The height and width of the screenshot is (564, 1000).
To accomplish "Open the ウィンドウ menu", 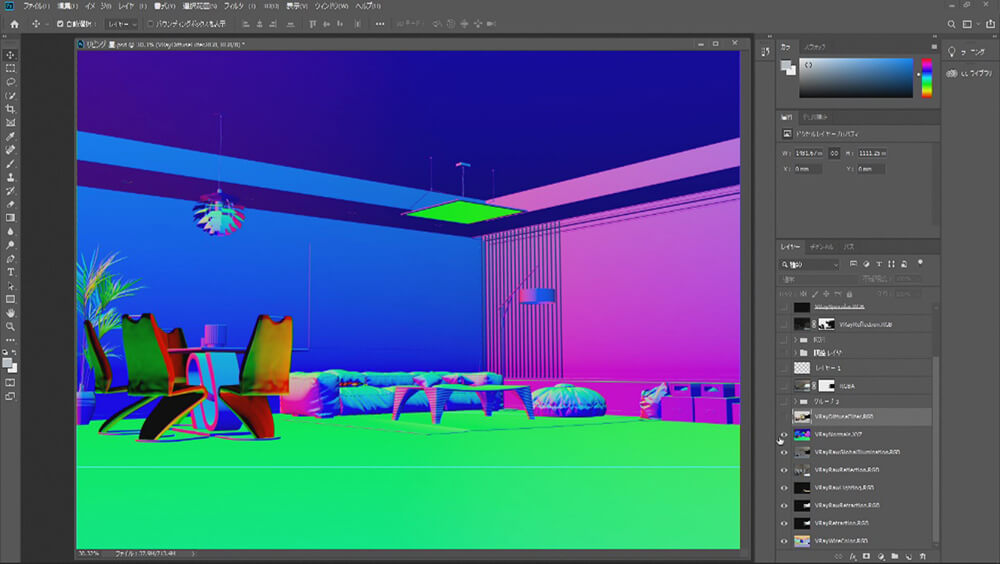I will (x=331, y=6).
